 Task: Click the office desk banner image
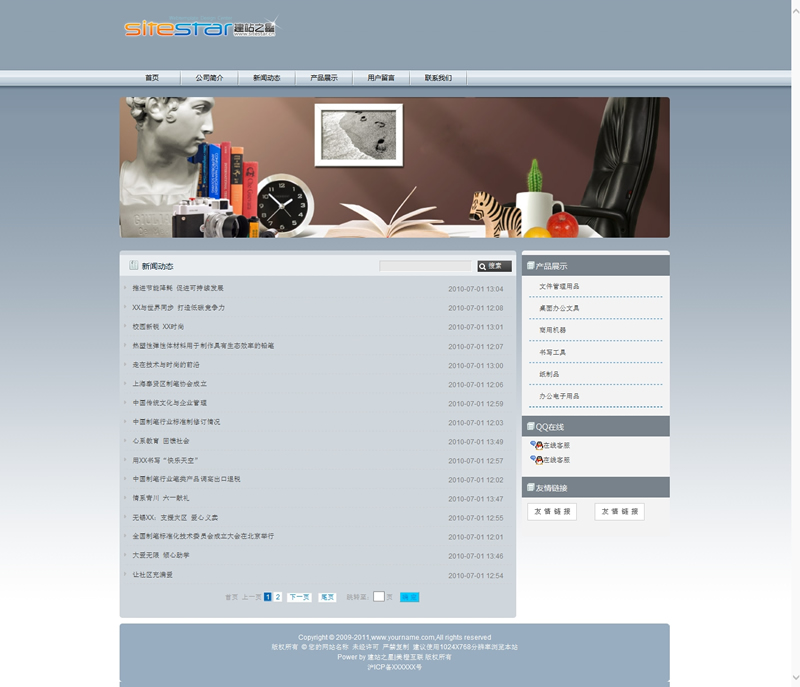tap(394, 167)
